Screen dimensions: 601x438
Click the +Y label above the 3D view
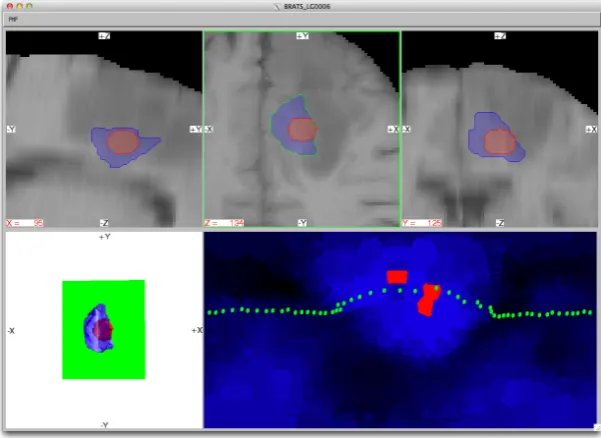[104, 237]
